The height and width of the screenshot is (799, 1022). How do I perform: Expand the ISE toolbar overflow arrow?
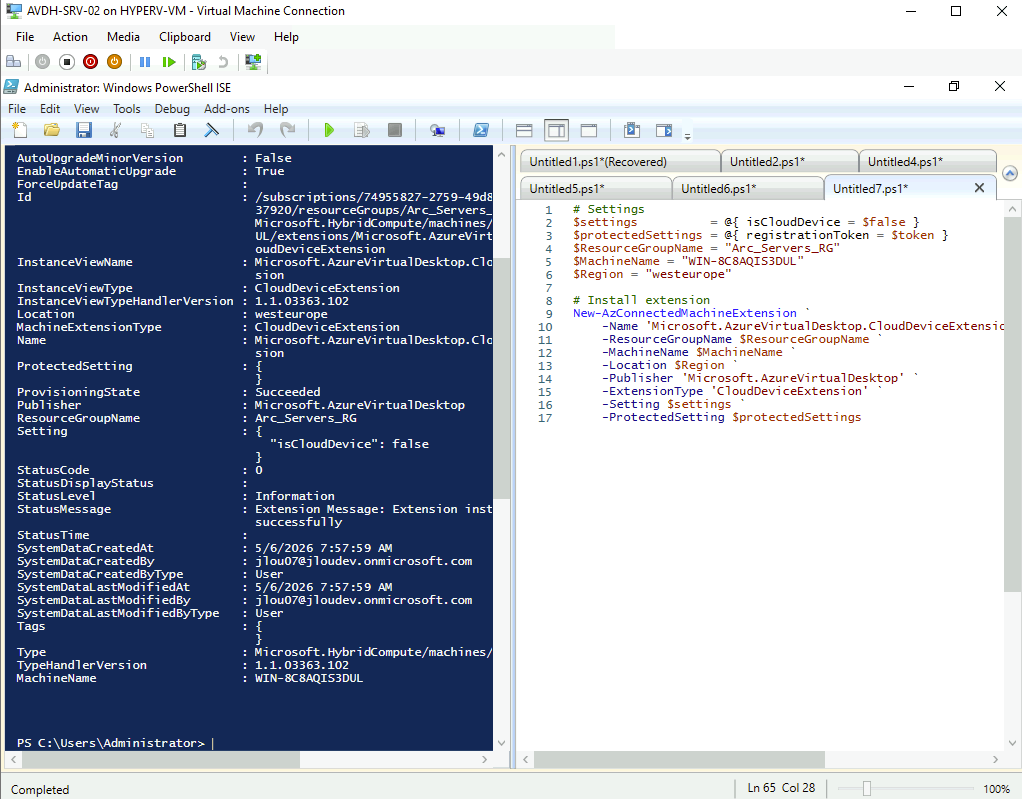pyautogui.click(x=687, y=136)
